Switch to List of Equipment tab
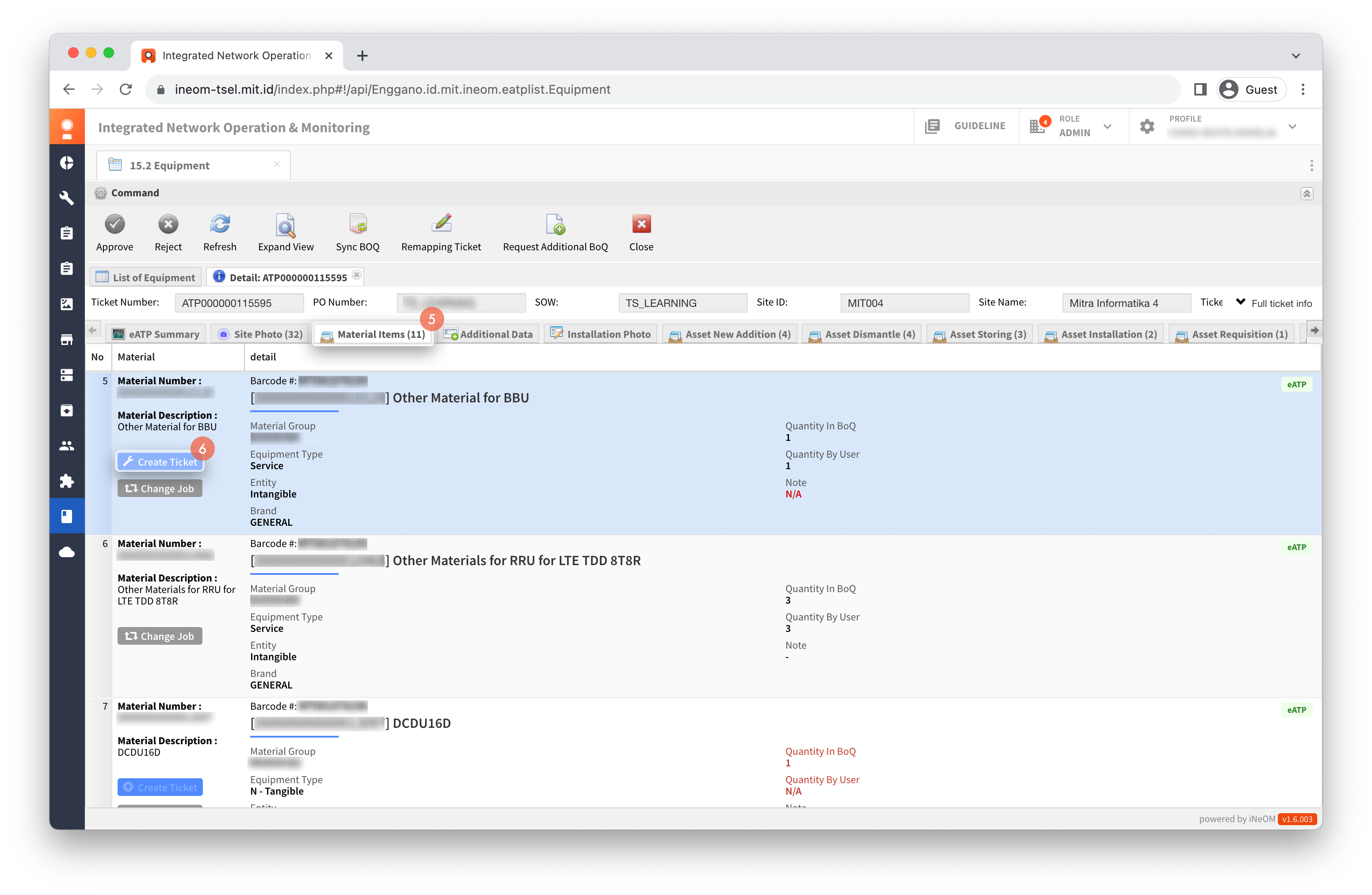 point(146,277)
